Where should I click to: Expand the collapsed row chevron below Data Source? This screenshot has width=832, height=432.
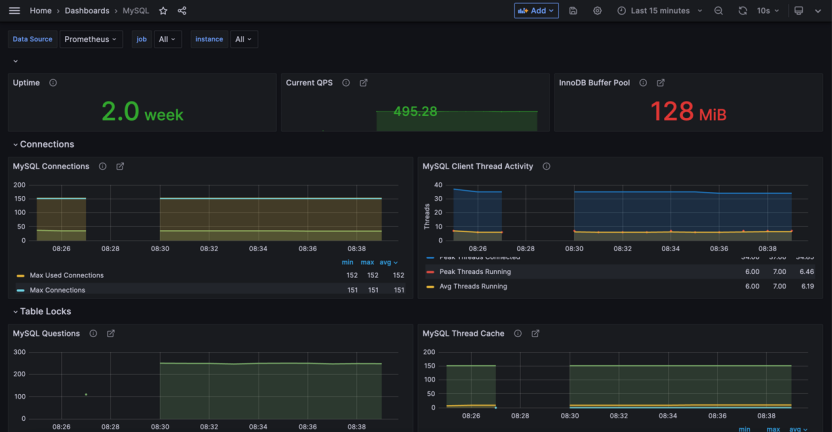point(15,61)
